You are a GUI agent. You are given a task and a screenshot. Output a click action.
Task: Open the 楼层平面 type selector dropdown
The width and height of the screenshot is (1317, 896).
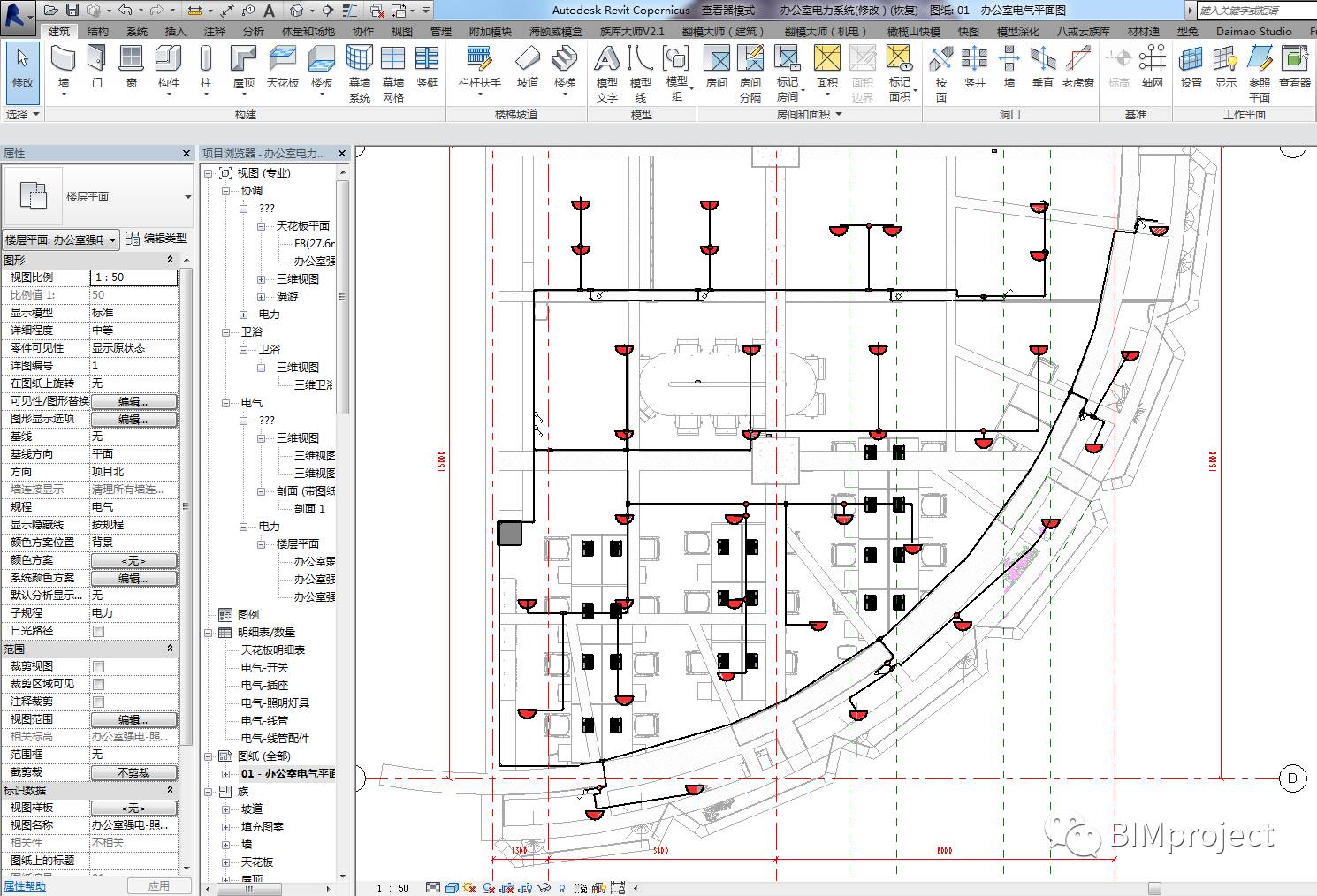[187, 197]
